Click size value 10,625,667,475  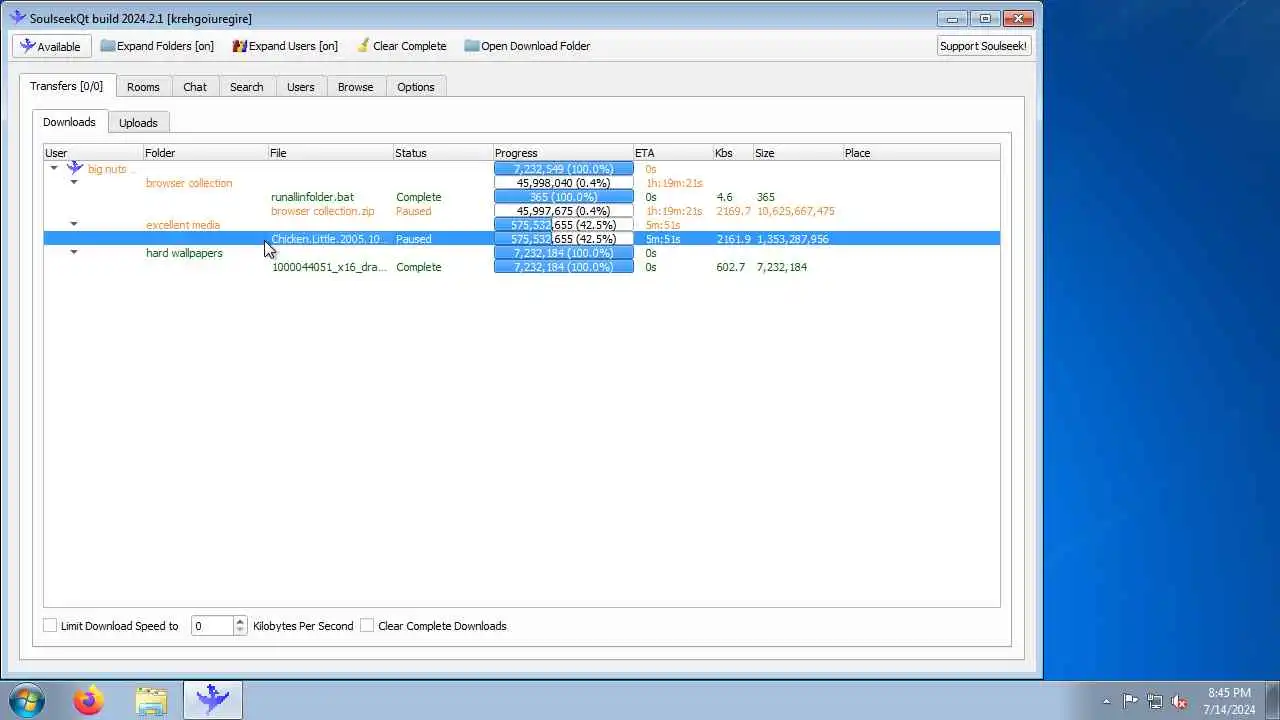pos(796,211)
